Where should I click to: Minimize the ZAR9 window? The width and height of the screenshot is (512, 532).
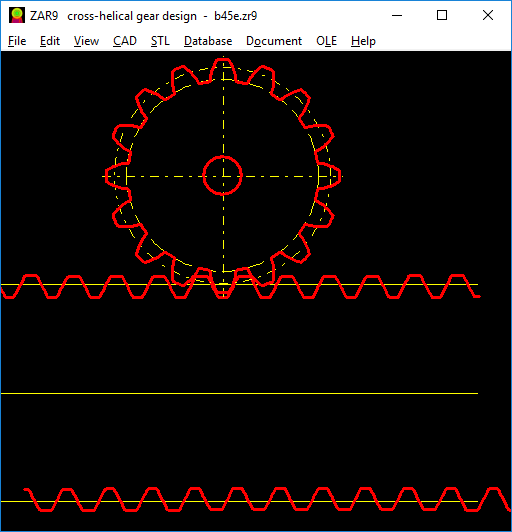[x=397, y=15]
